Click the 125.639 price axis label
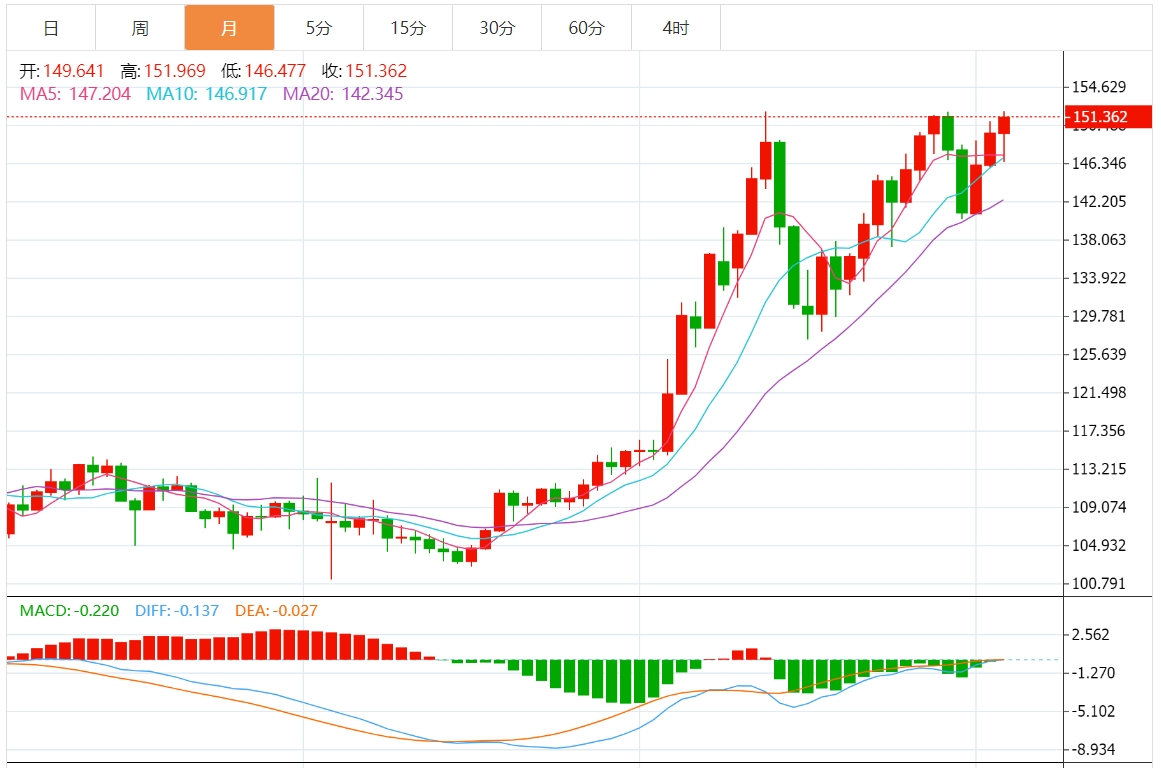Viewport: 1161px width, 768px height. (x=1099, y=355)
